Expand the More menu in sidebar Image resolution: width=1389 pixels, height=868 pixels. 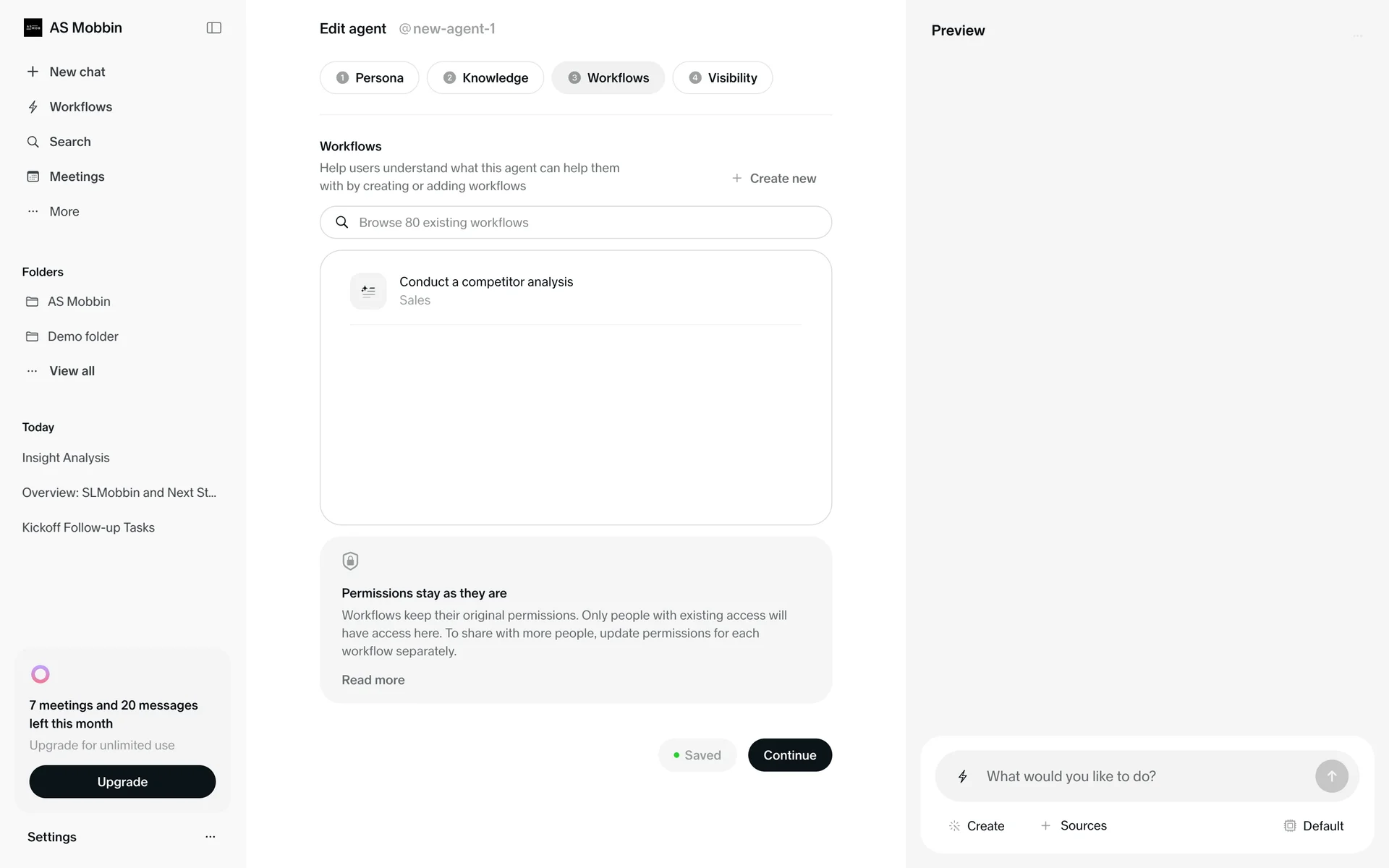coord(33,212)
